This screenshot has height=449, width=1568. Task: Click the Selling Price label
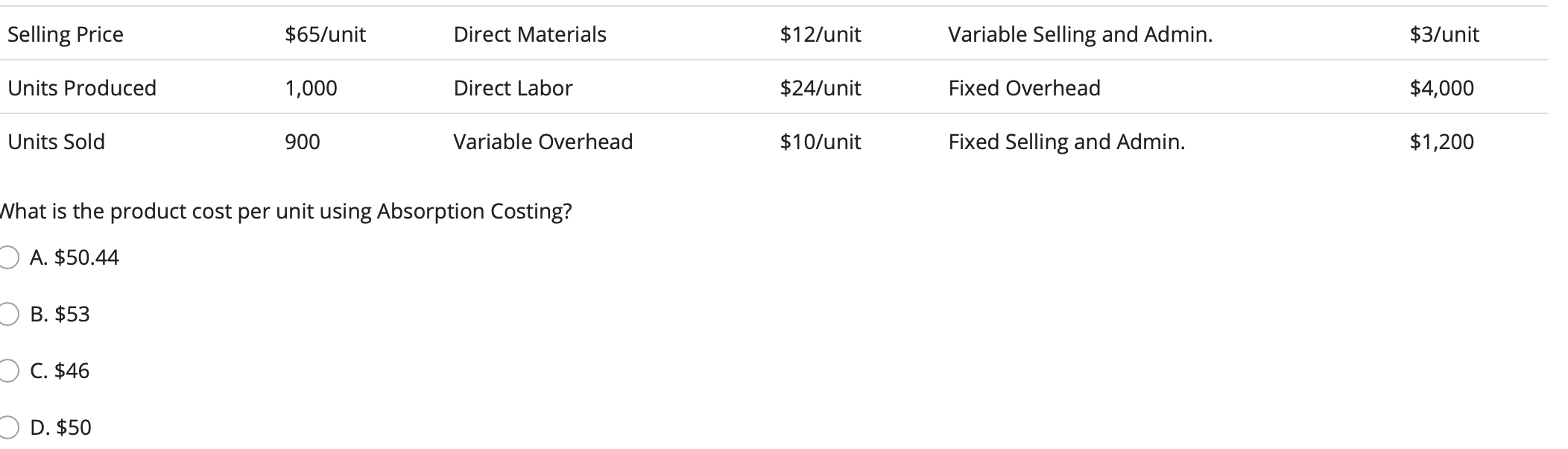tap(66, 34)
